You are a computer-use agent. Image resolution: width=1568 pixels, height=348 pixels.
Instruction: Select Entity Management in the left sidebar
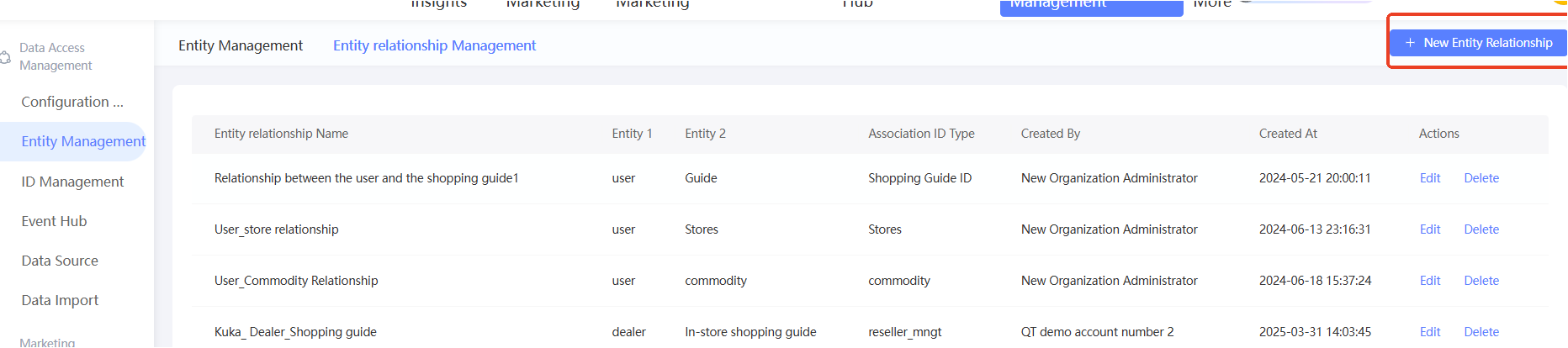pos(83,141)
